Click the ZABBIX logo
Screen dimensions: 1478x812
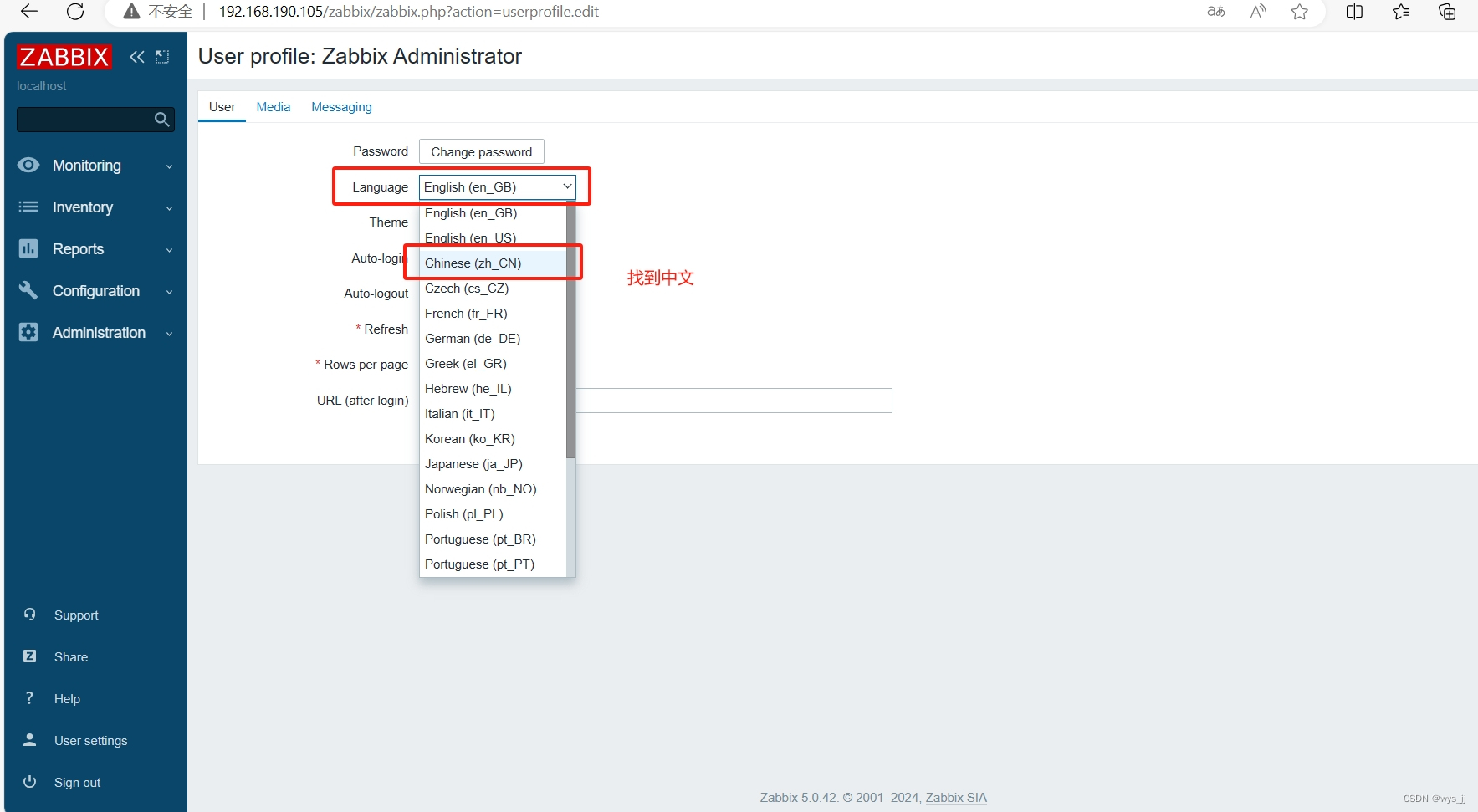coord(64,57)
